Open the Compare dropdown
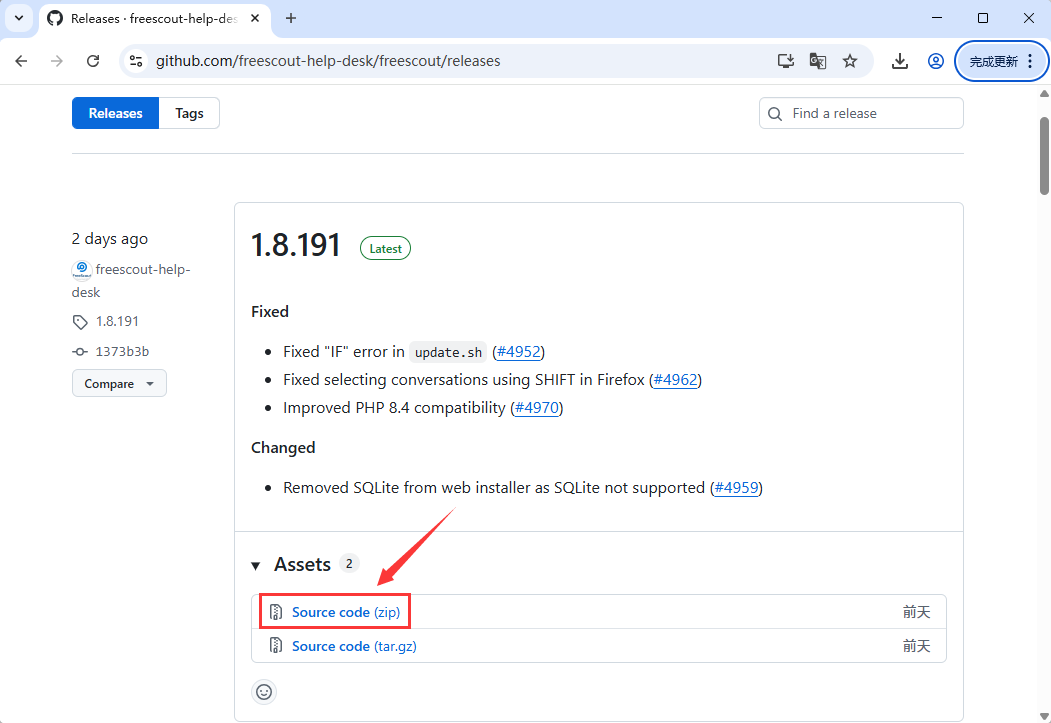The width and height of the screenshot is (1051, 723). coord(119,383)
